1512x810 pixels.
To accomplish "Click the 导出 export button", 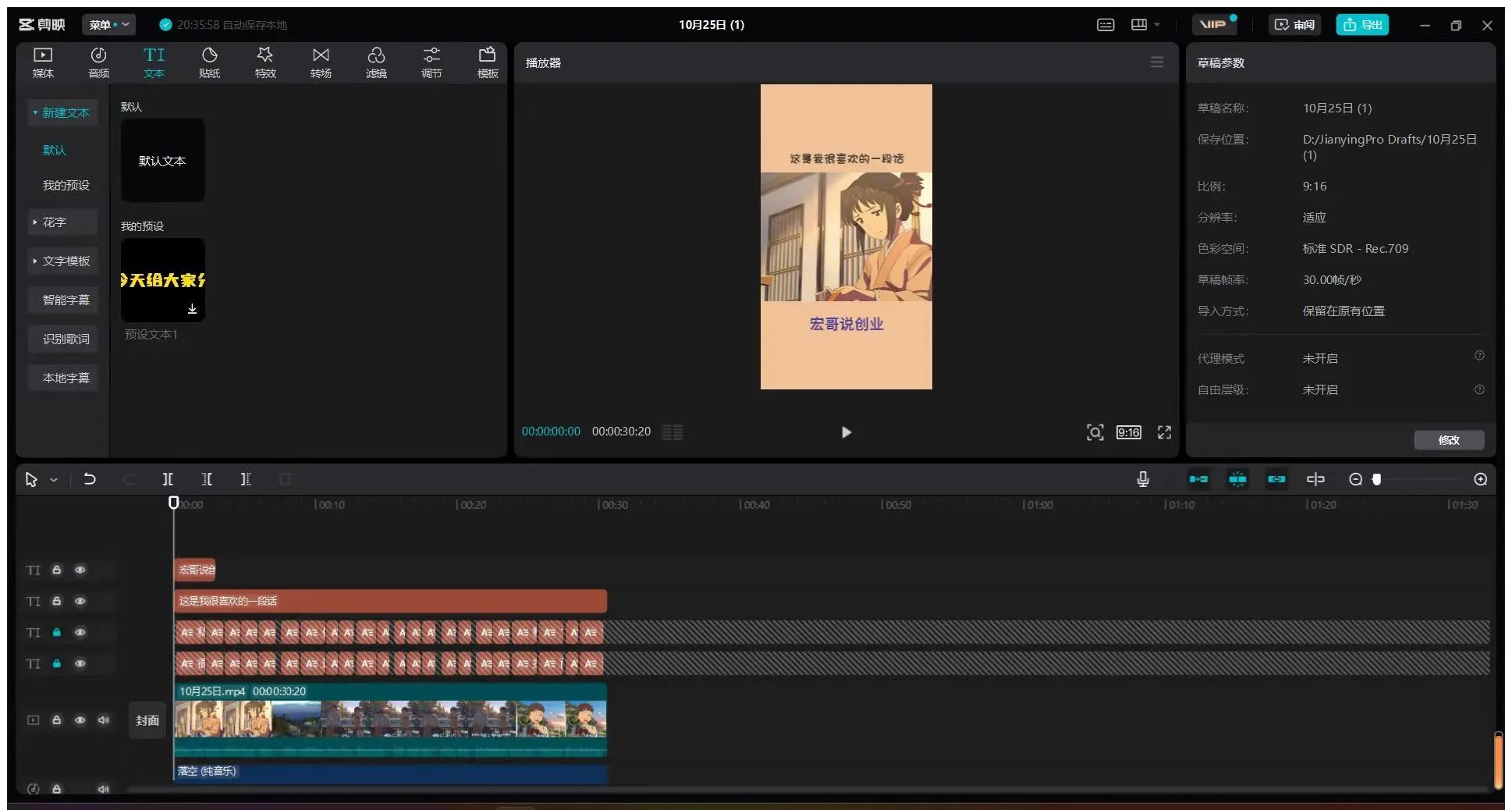I will 1362,25.
